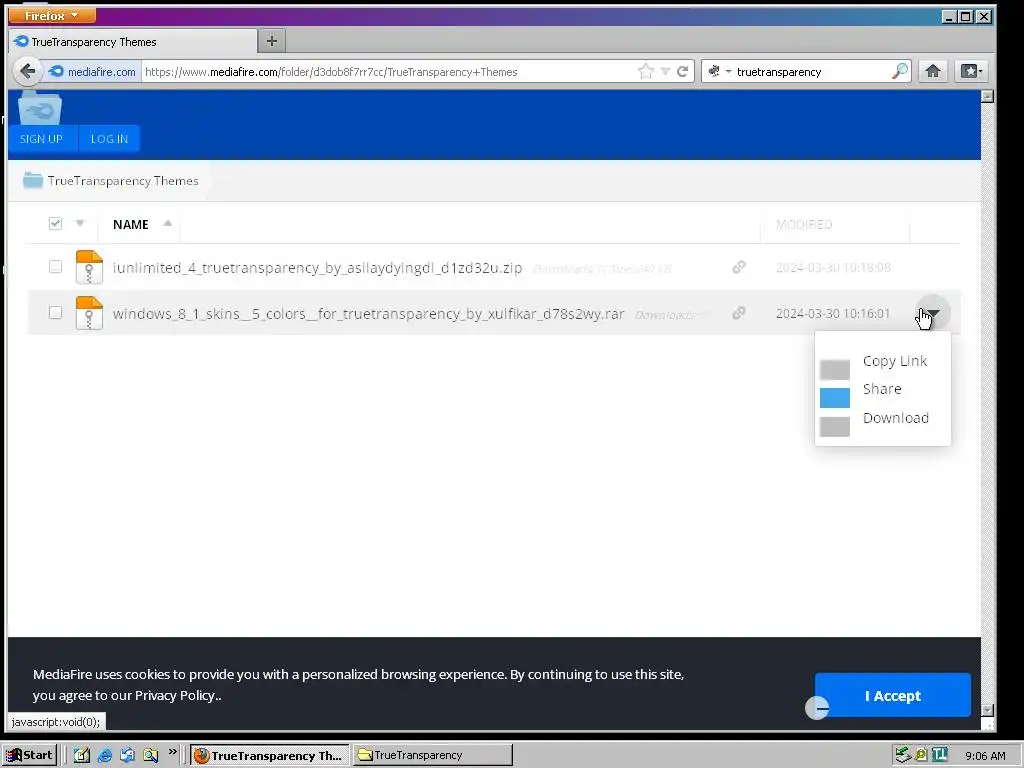Click the search magnifier icon

click(900, 71)
